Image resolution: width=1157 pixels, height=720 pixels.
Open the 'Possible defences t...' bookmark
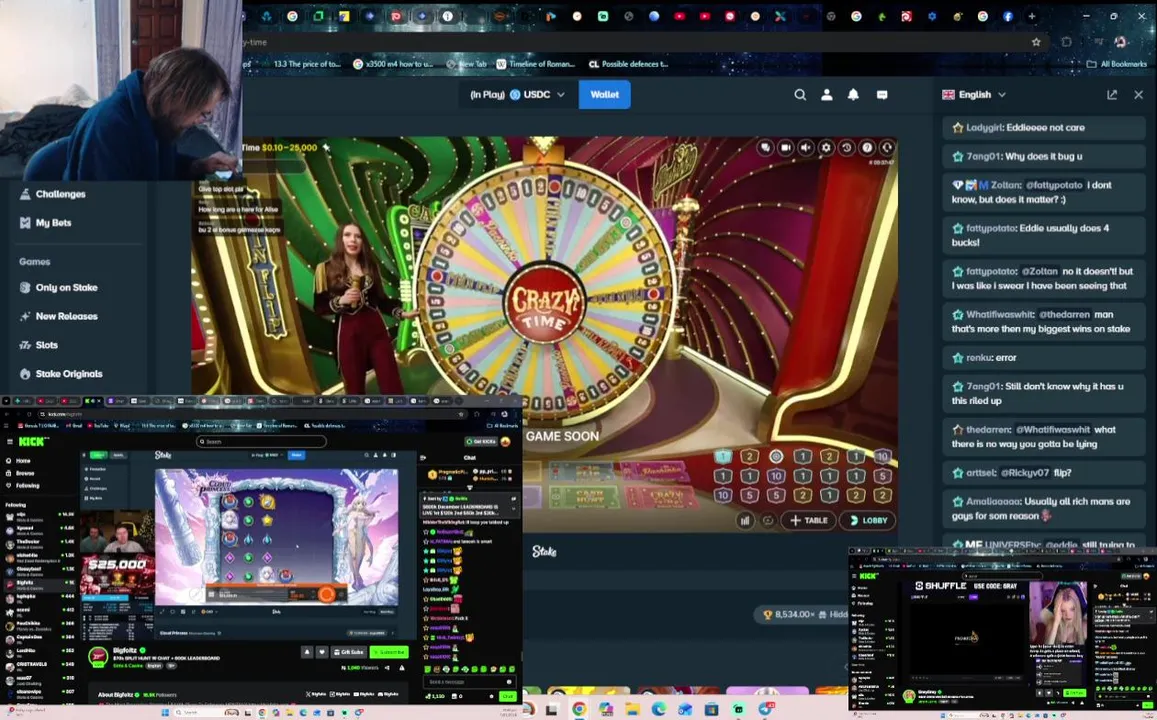pyautogui.click(x=628, y=64)
